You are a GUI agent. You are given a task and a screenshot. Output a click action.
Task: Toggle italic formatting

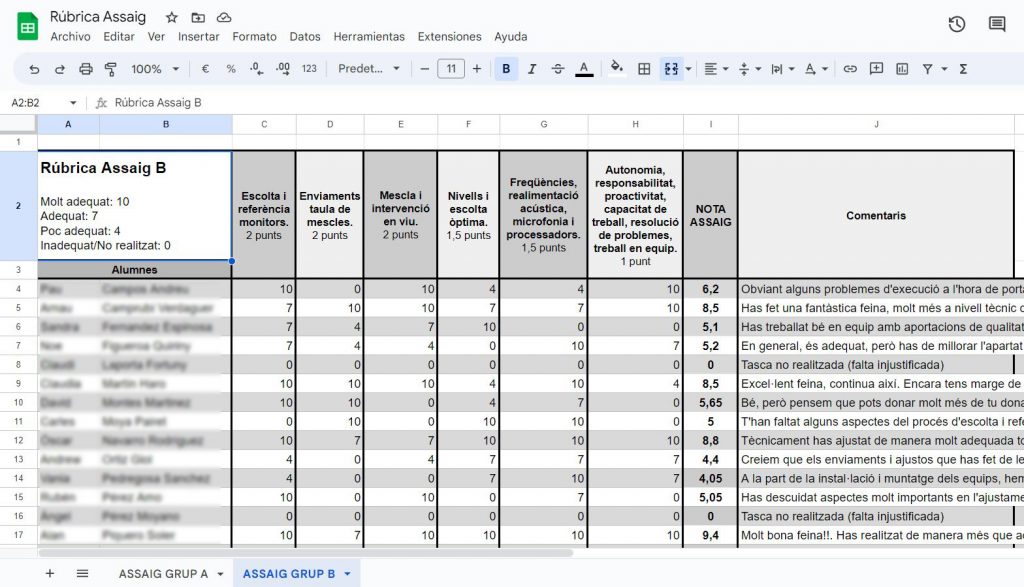pos(532,69)
